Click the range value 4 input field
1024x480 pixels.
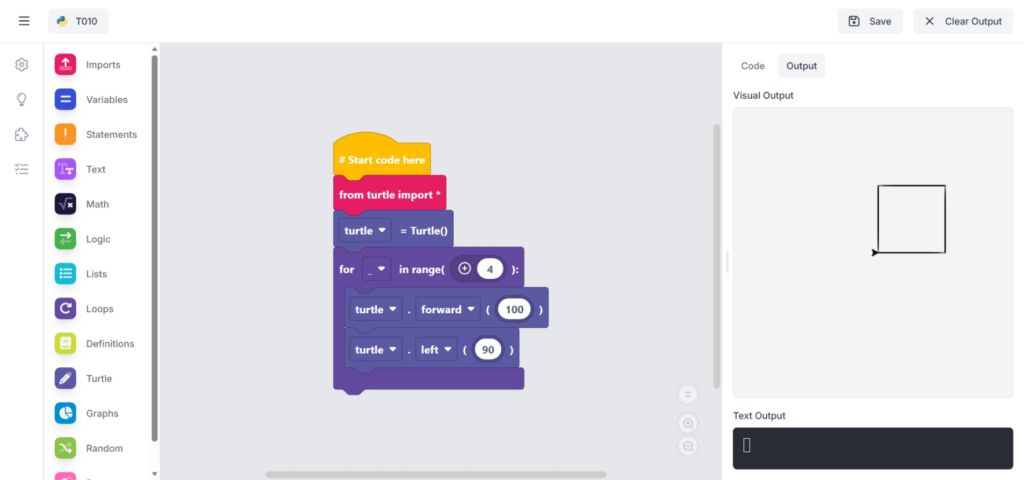490,269
